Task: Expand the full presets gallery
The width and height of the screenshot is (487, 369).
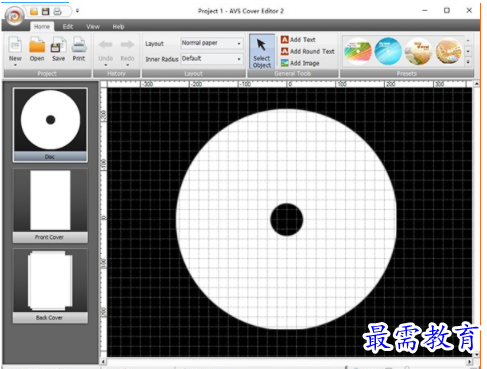Action: [468, 62]
